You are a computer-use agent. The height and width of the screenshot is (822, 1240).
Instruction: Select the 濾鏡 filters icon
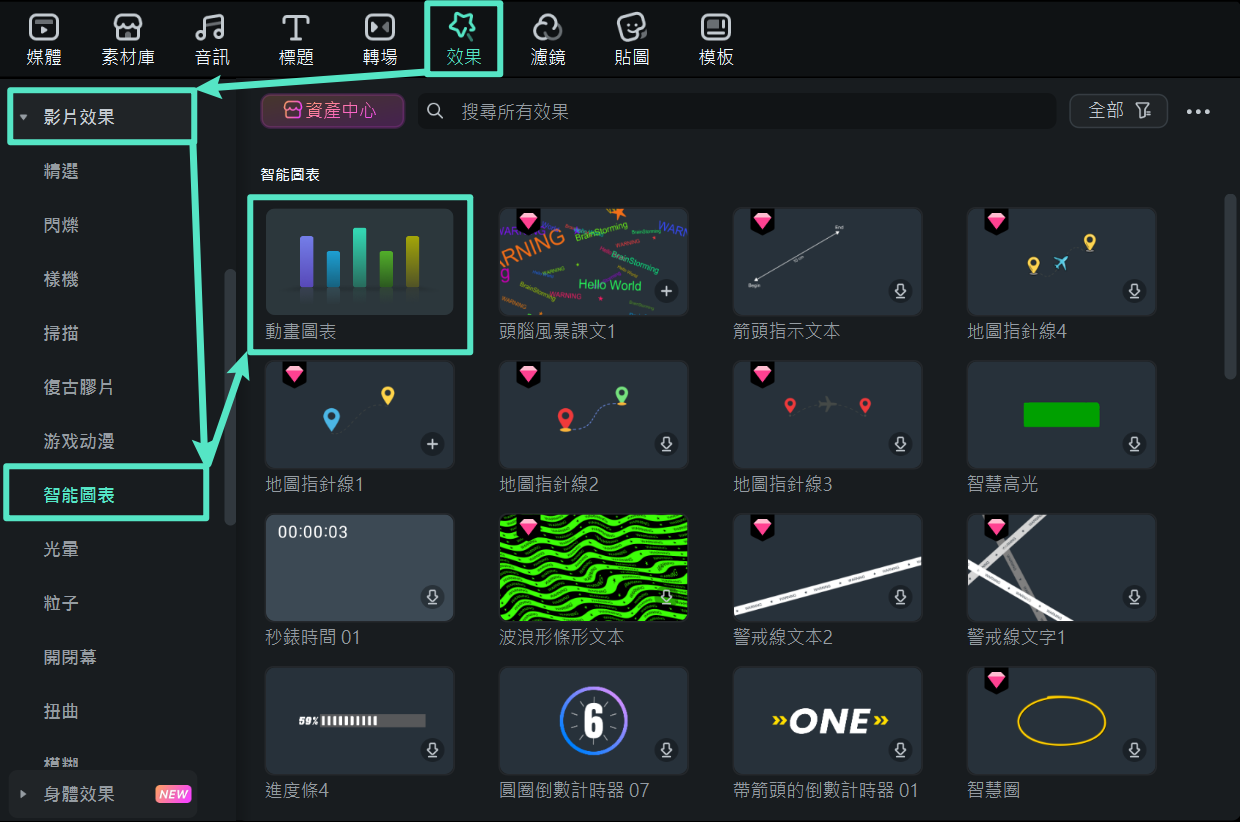tap(547, 28)
